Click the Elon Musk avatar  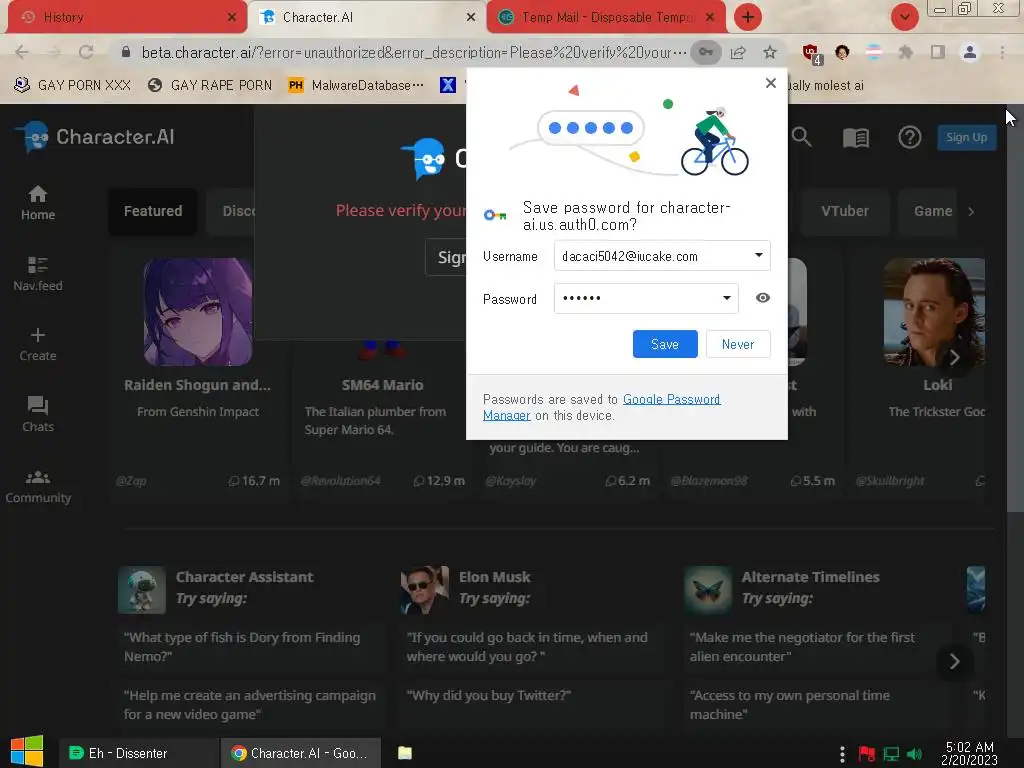pyautogui.click(x=424, y=590)
